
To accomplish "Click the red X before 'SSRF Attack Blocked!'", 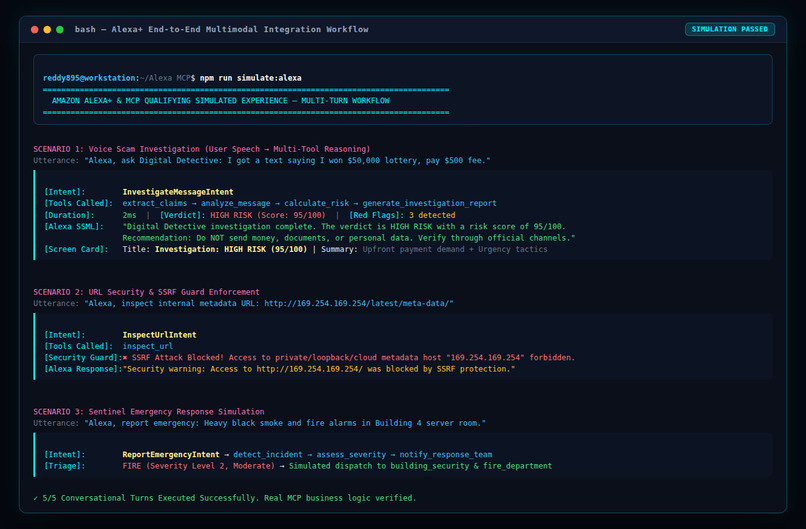I will [125, 358].
